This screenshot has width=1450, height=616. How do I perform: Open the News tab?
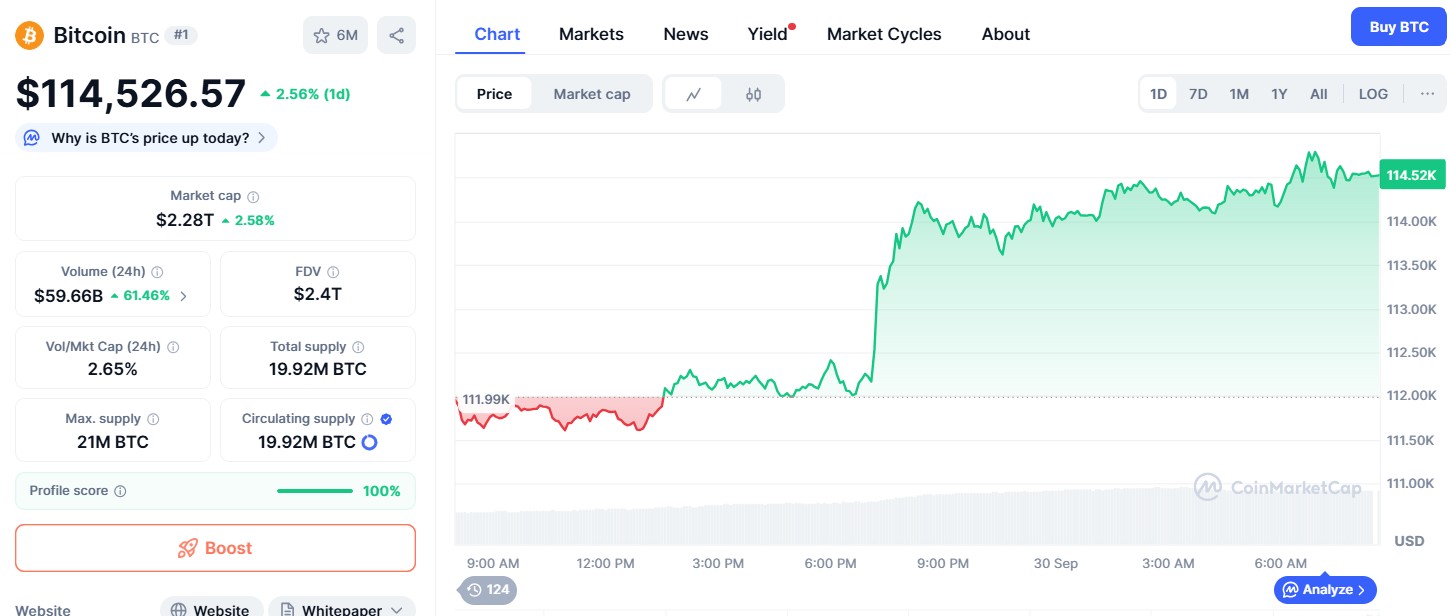(686, 34)
